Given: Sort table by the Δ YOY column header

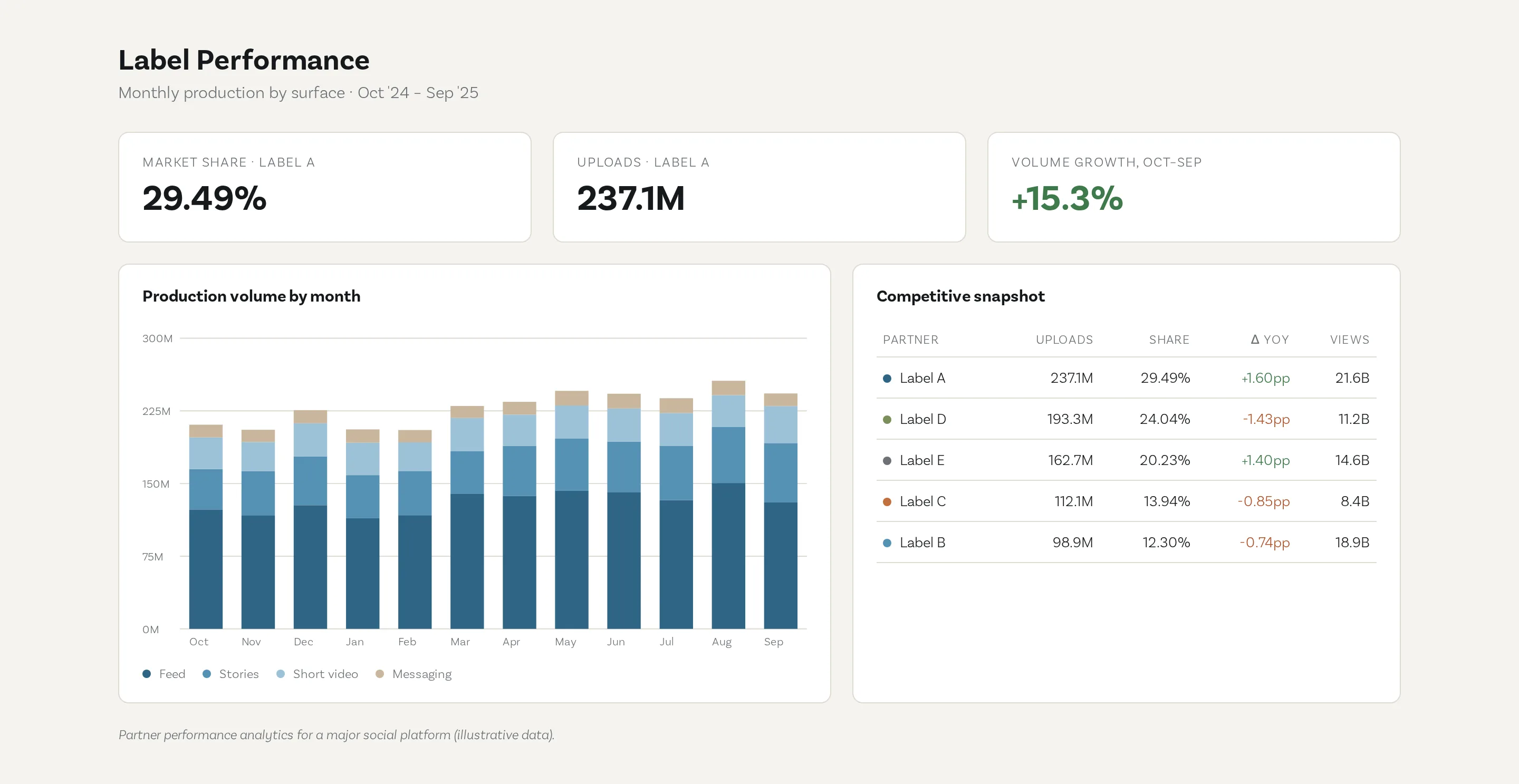Looking at the screenshot, I should (1270, 340).
